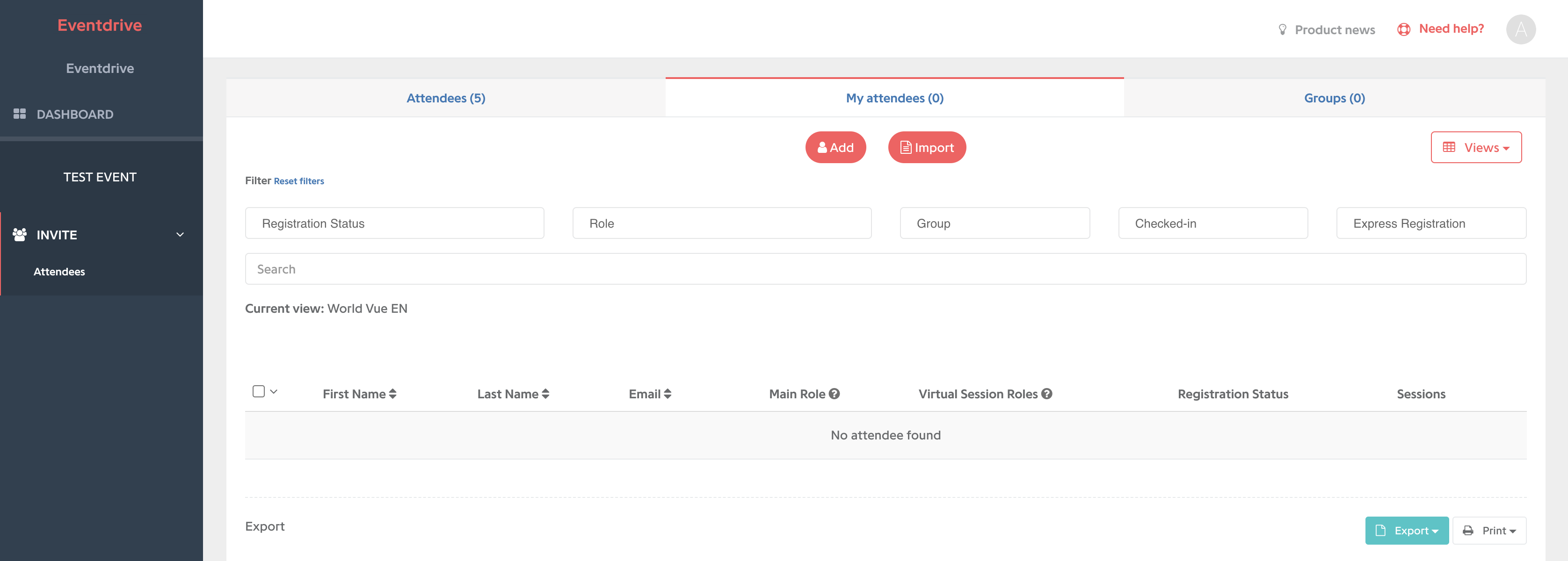Open the Registration Status filter dropdown
The width and height of the screenshot is (1568, 561).
394,223
